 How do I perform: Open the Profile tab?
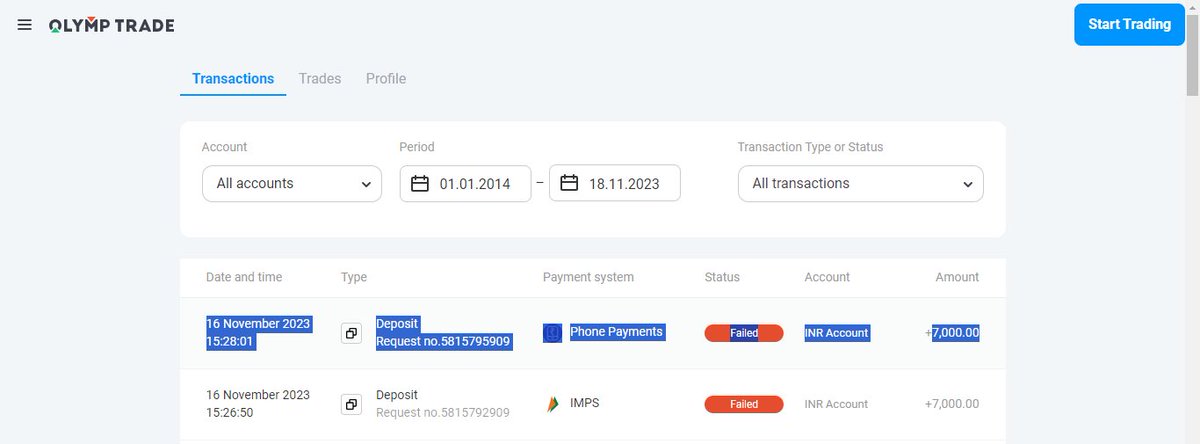(x=386, y=79)
